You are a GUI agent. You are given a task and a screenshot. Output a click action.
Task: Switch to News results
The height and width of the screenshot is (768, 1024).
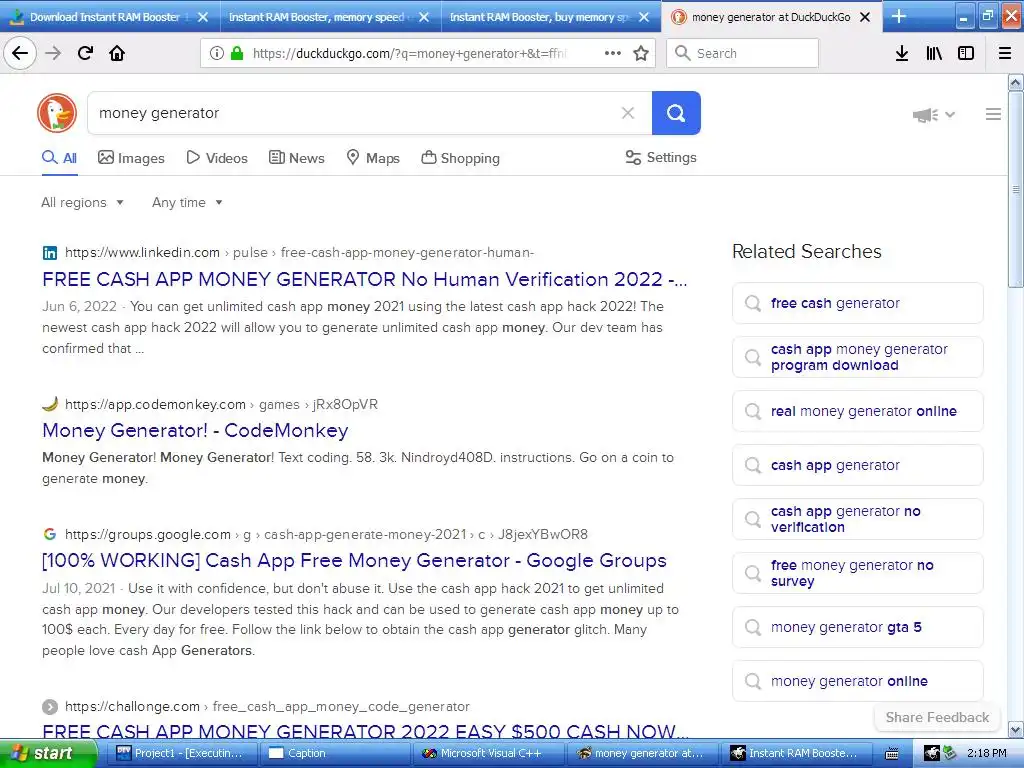[296, 158]
